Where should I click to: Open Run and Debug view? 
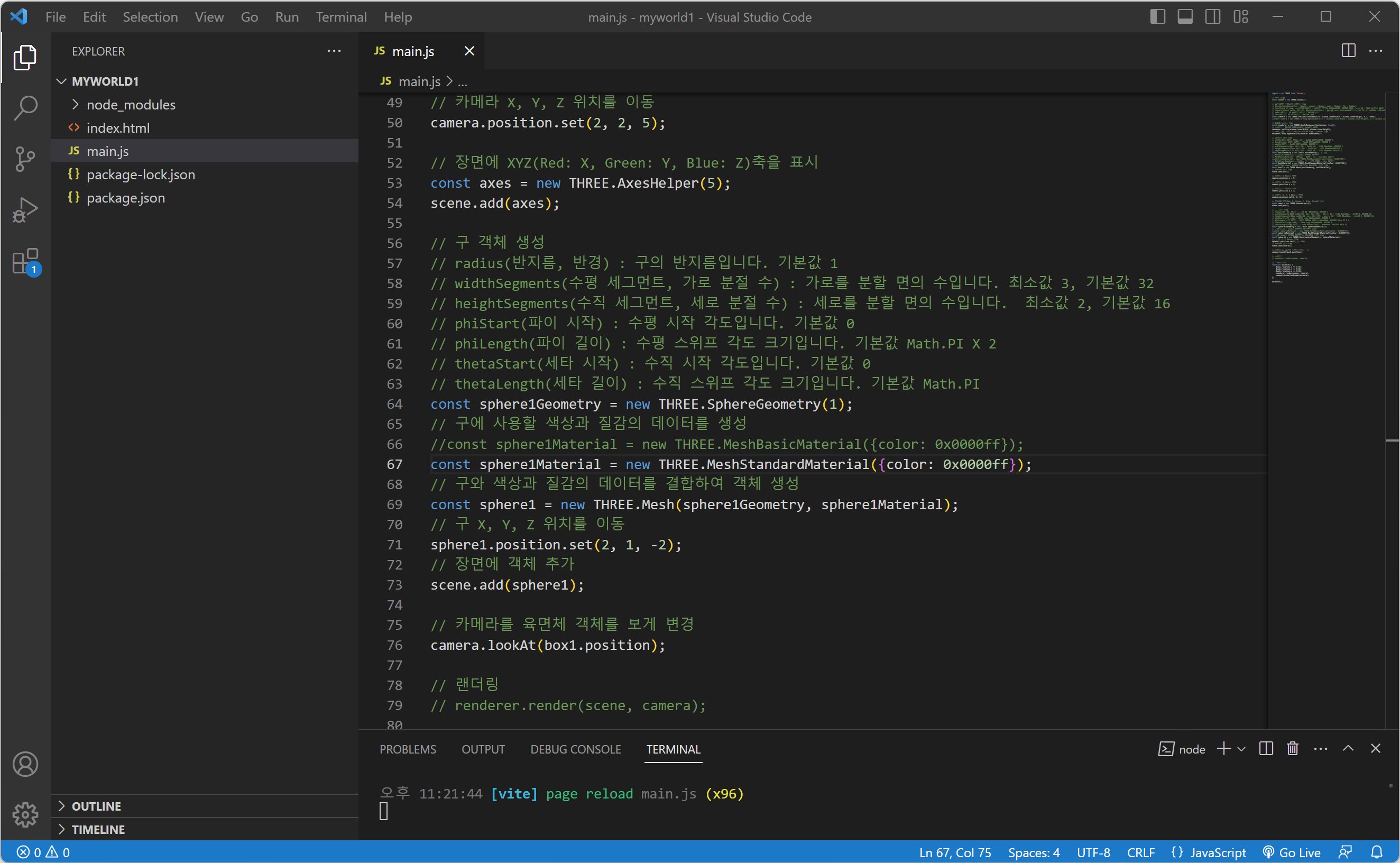[x=25, y=210]
